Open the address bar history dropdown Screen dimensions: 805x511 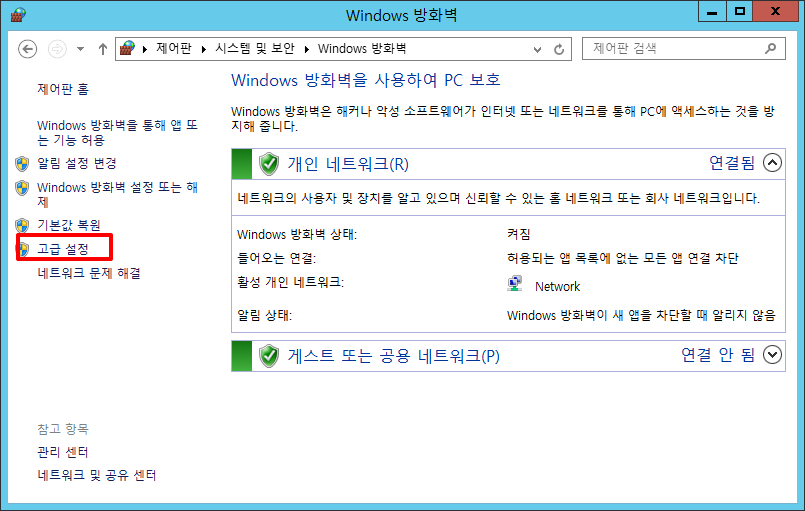[538, 49]
